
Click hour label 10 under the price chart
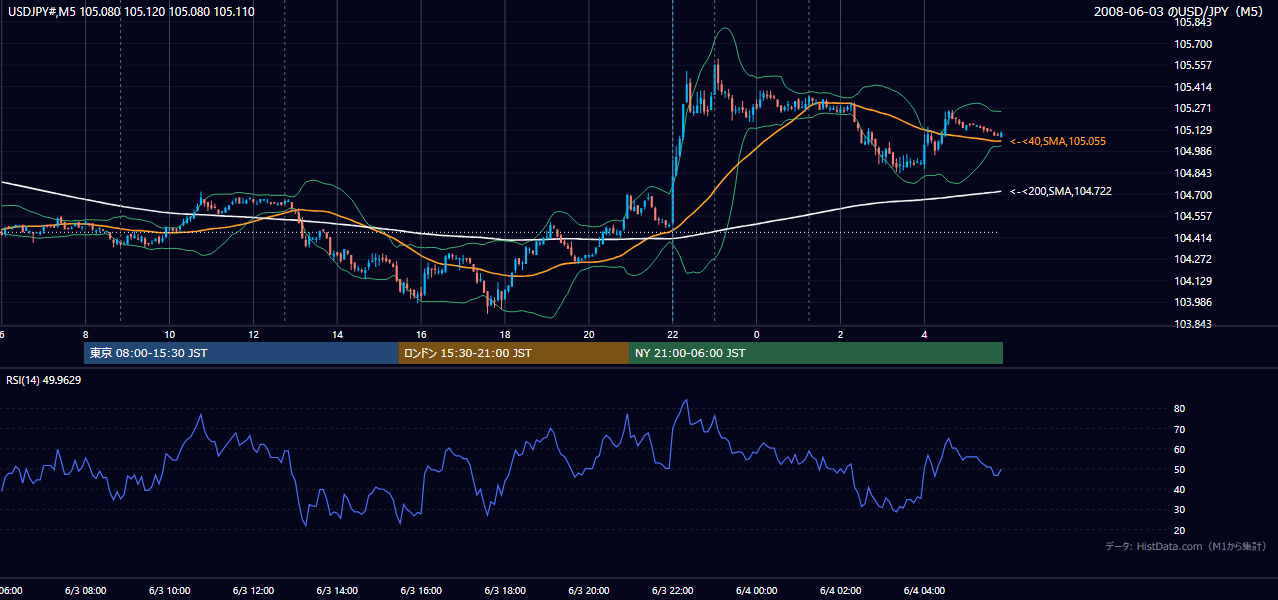click(170, 335)
